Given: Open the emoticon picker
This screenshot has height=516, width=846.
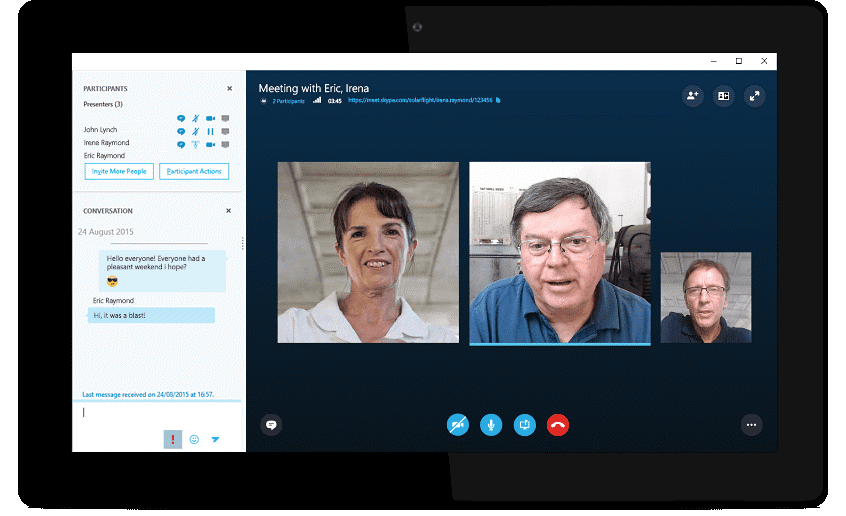Looking at the screenshot, I should pyautogui.click(x=194, y=440).
